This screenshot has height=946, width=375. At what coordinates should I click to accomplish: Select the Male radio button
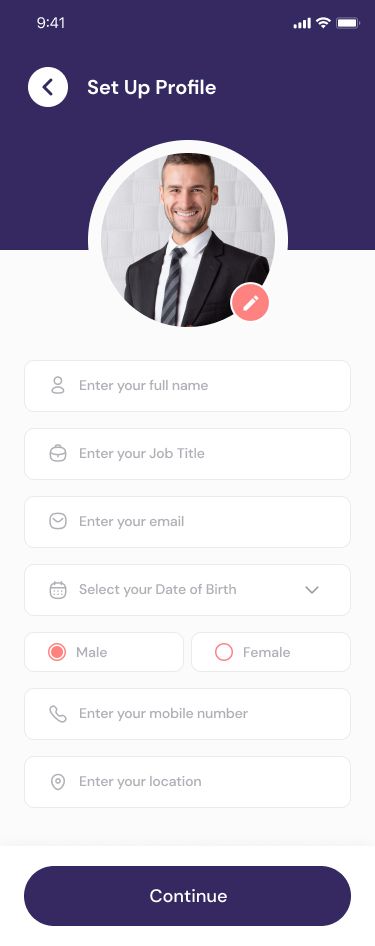coord(57,652)
